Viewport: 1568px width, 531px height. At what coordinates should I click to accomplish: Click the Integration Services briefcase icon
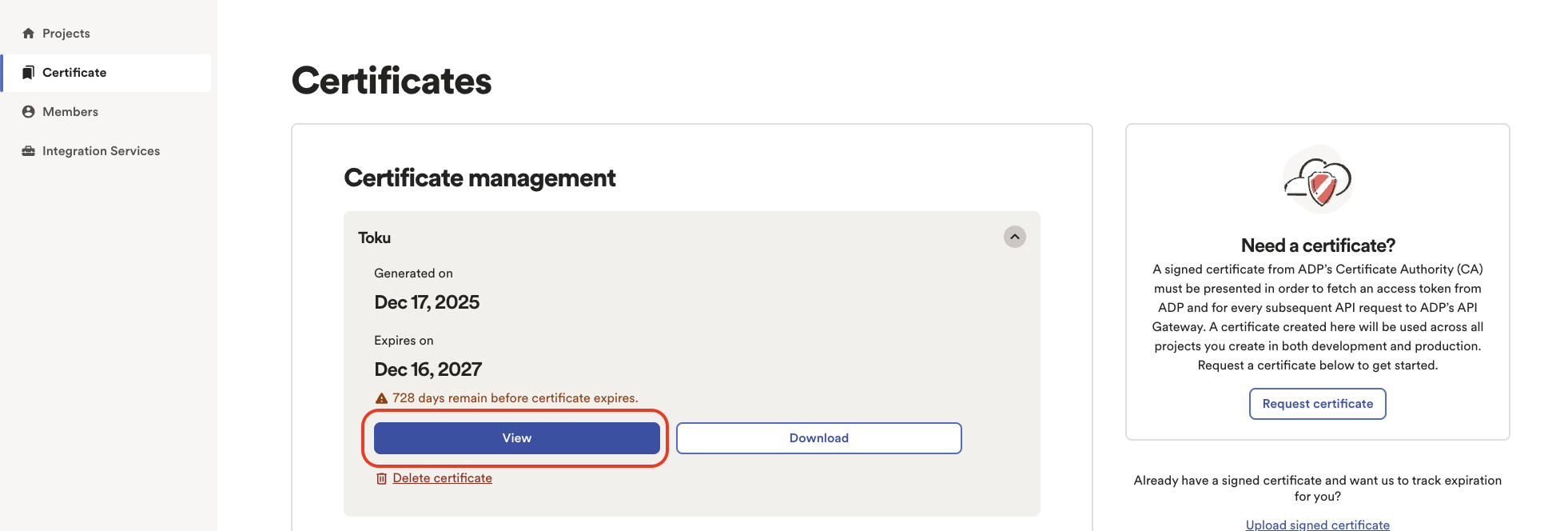pyautogui.click(x=29, y=151)
